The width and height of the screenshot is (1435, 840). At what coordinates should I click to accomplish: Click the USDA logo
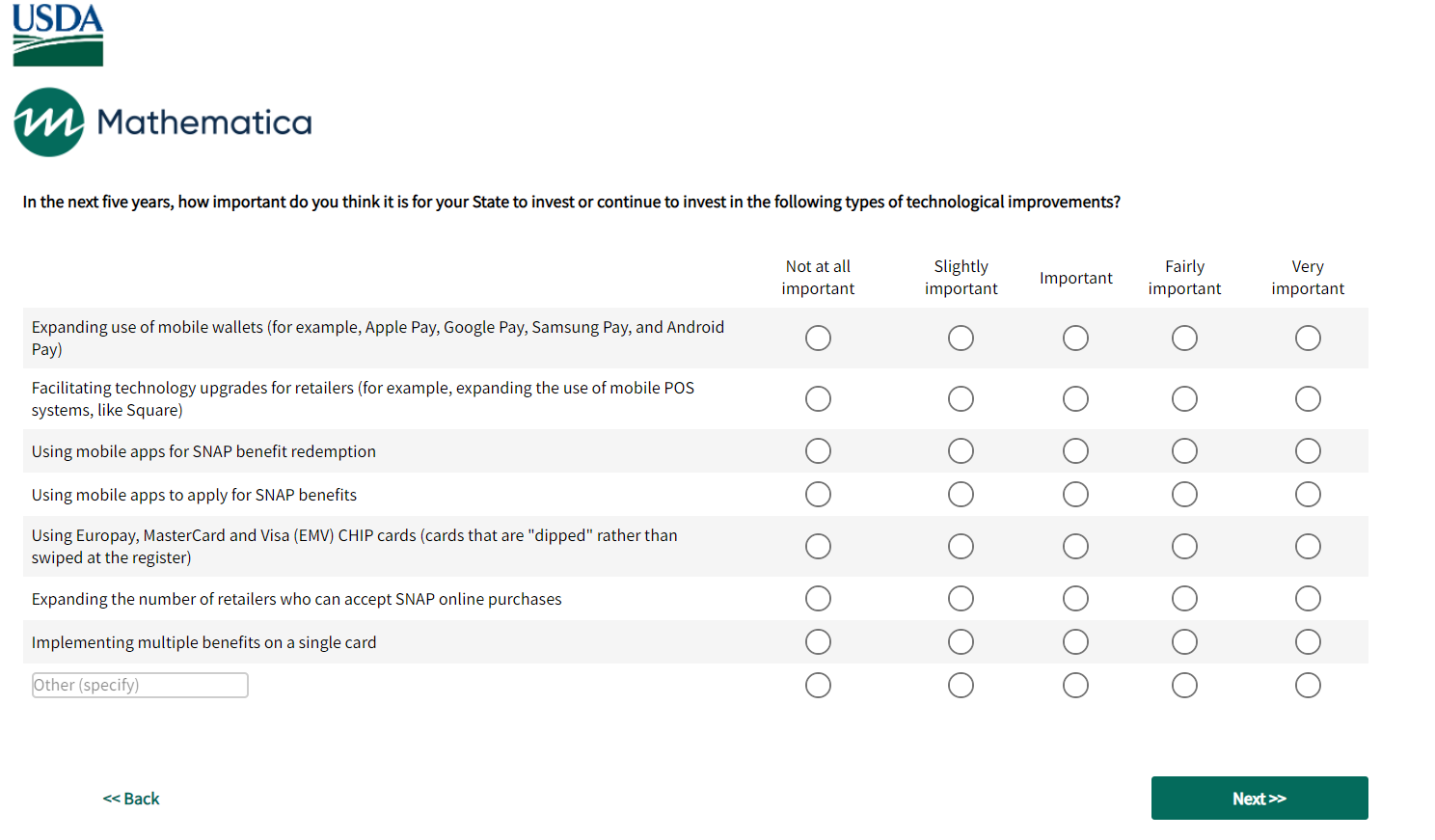[58, 35]
